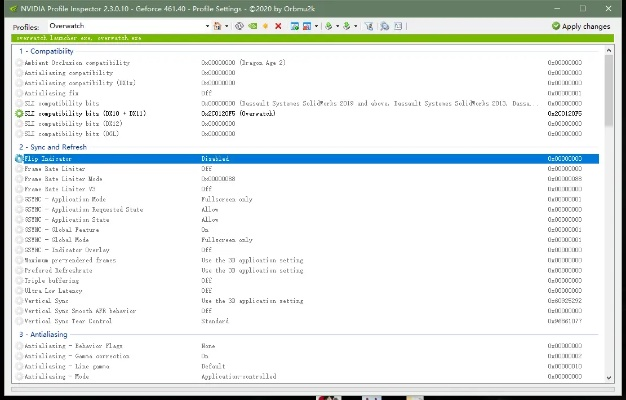Click the gear icon beside Flip Indicator
Viewport: 626px width, 400px height.
click(19, 158)
